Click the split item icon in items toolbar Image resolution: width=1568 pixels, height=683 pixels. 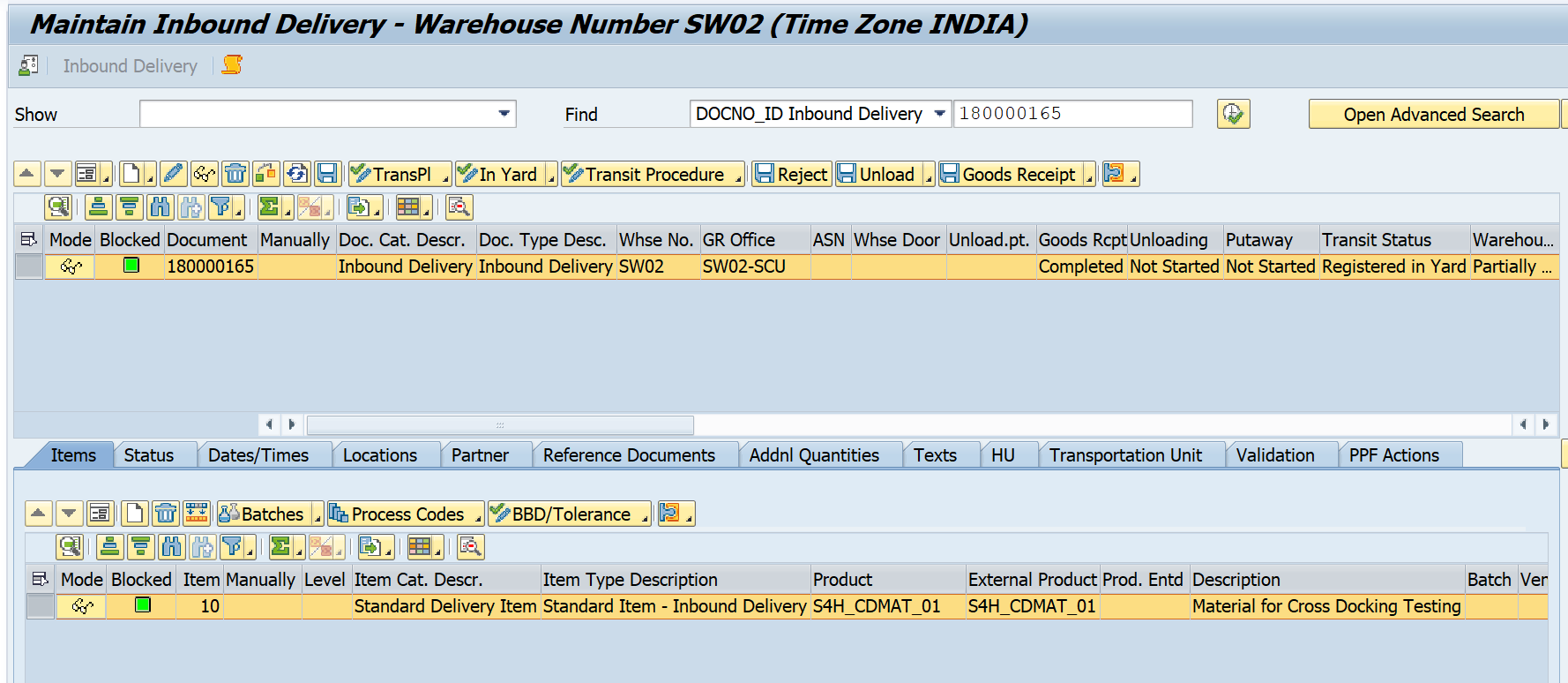coord(196,514)
